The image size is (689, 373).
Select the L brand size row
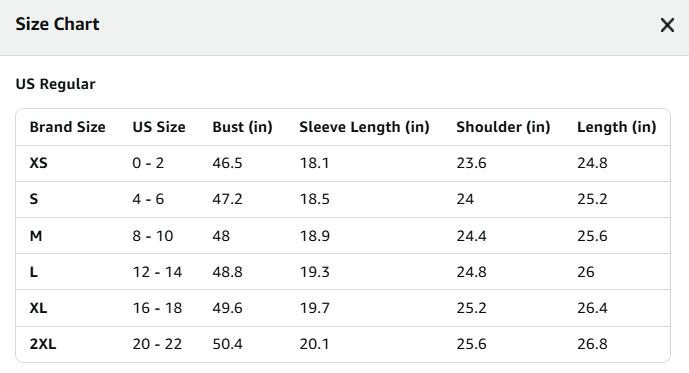pyautogui.click(x=343, y=272)
